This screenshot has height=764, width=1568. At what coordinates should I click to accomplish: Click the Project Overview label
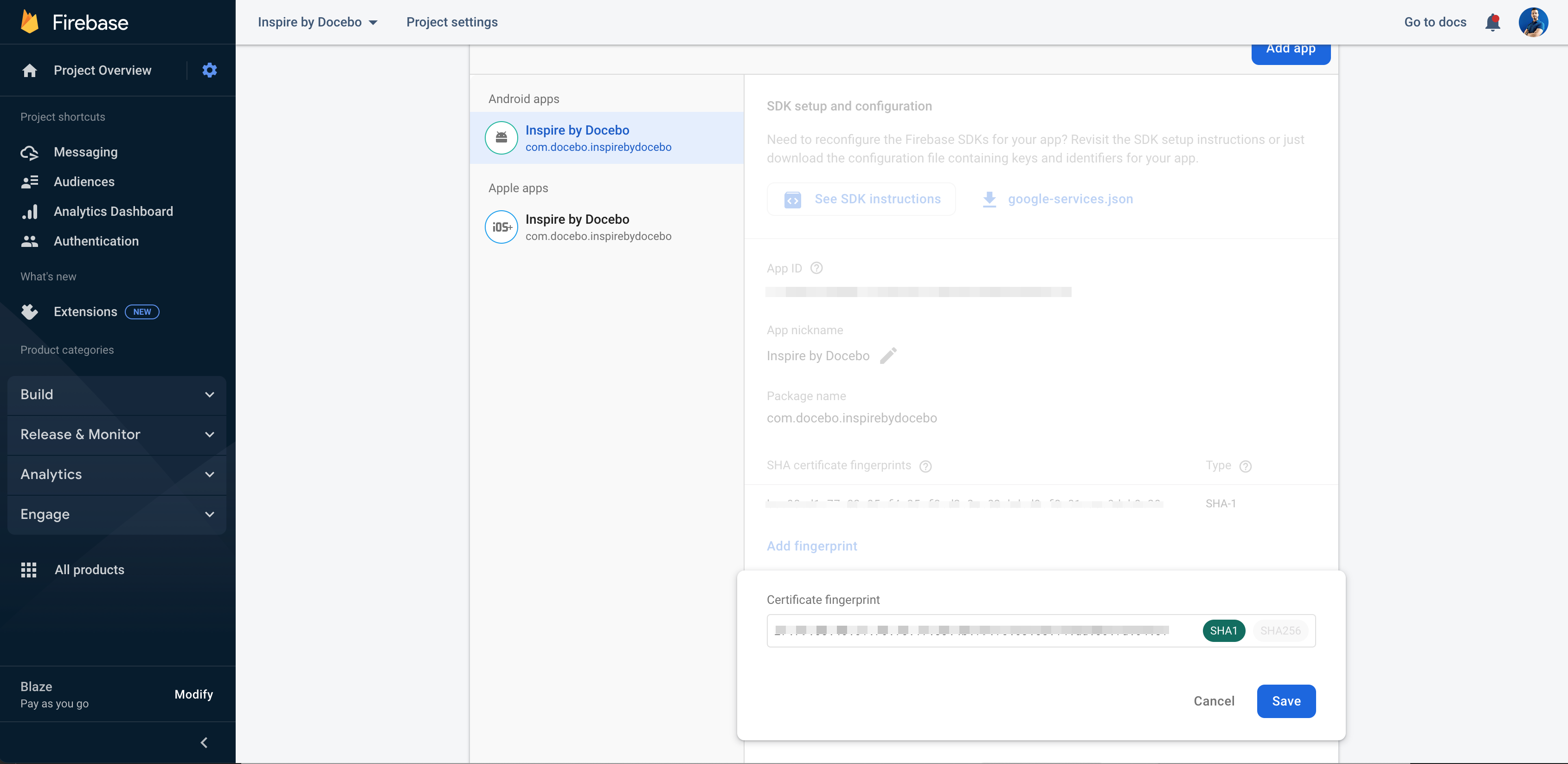102,71
